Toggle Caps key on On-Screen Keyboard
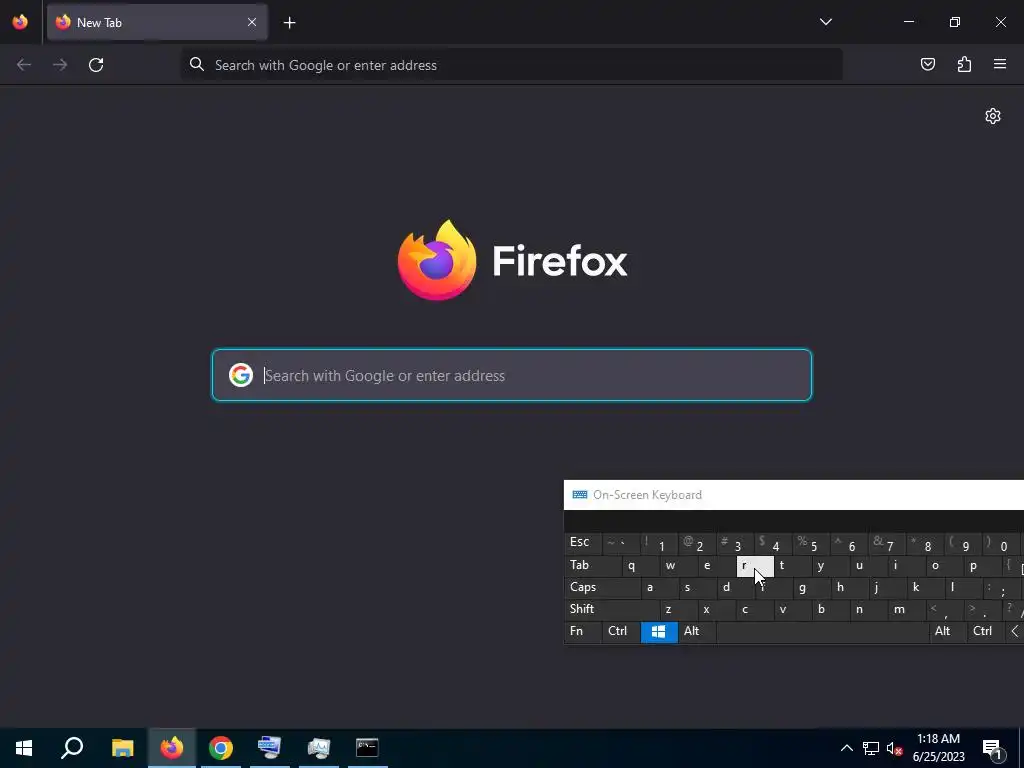The height and width of the screenshot is (768, 1024). pyautogui.click(x=602, y=587)
